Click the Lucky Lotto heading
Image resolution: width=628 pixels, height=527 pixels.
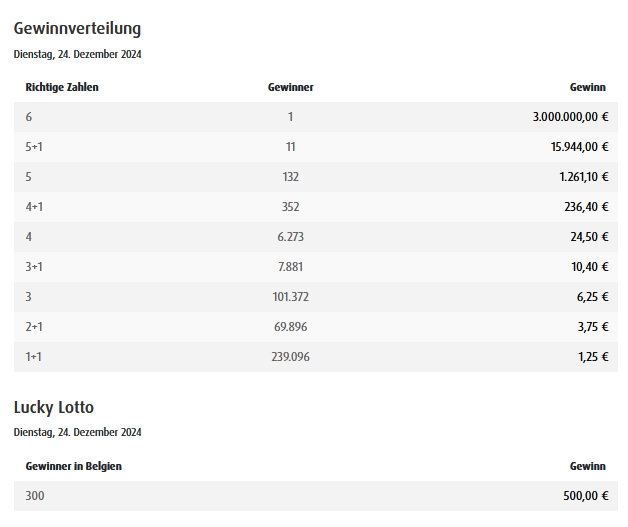[x=54, y=407]
